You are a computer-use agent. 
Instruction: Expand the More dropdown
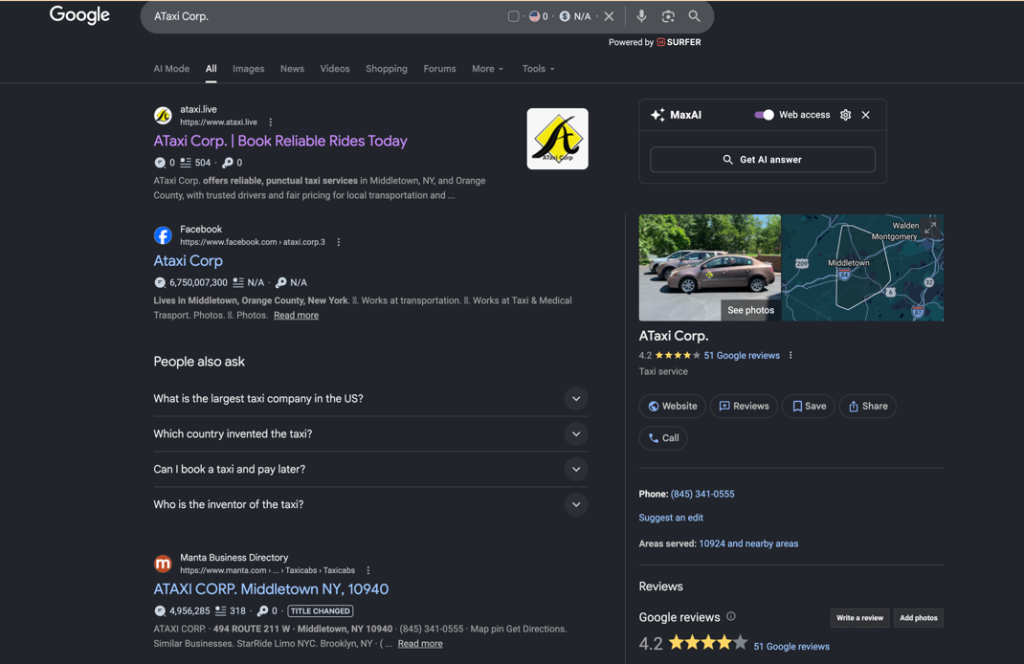[487, 69]
